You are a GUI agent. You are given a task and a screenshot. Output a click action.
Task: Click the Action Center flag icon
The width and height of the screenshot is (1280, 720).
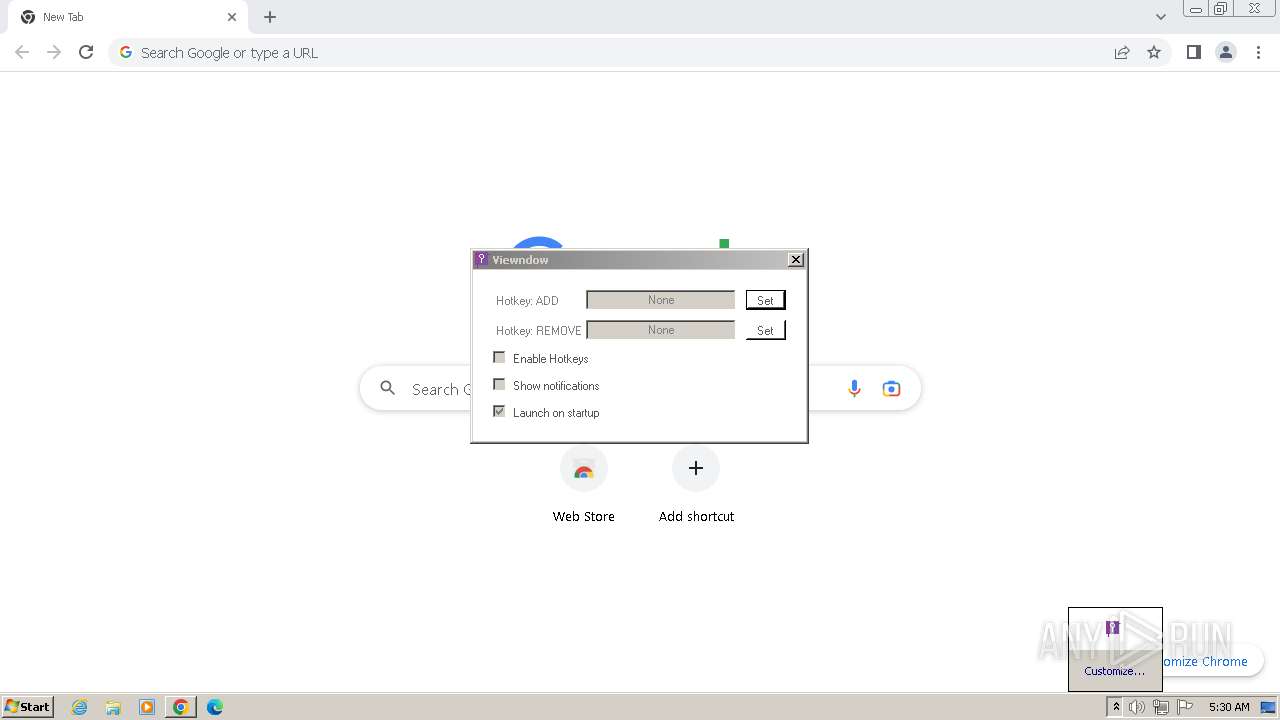click(1185, 707)
